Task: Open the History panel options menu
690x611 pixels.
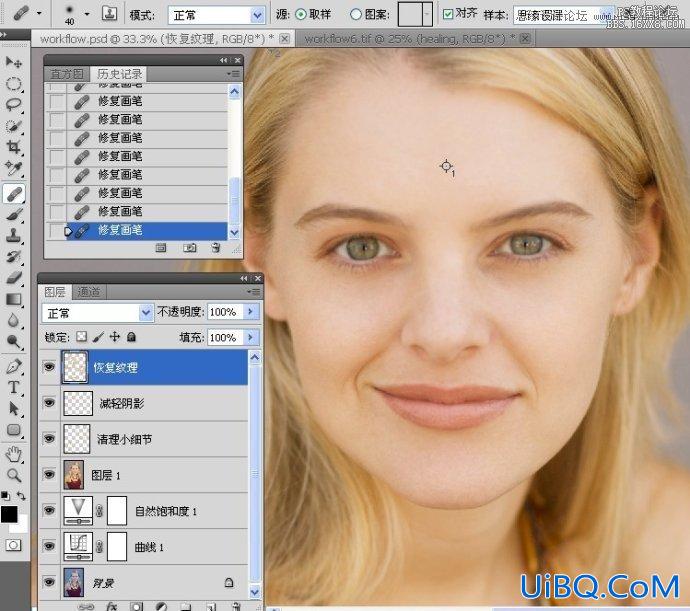Action: (x=233, y=74)
